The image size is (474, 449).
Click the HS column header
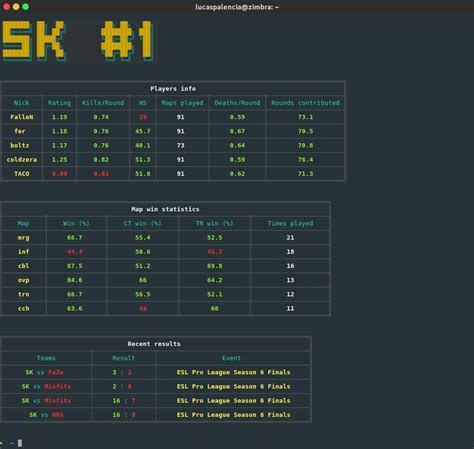(143, 103)
